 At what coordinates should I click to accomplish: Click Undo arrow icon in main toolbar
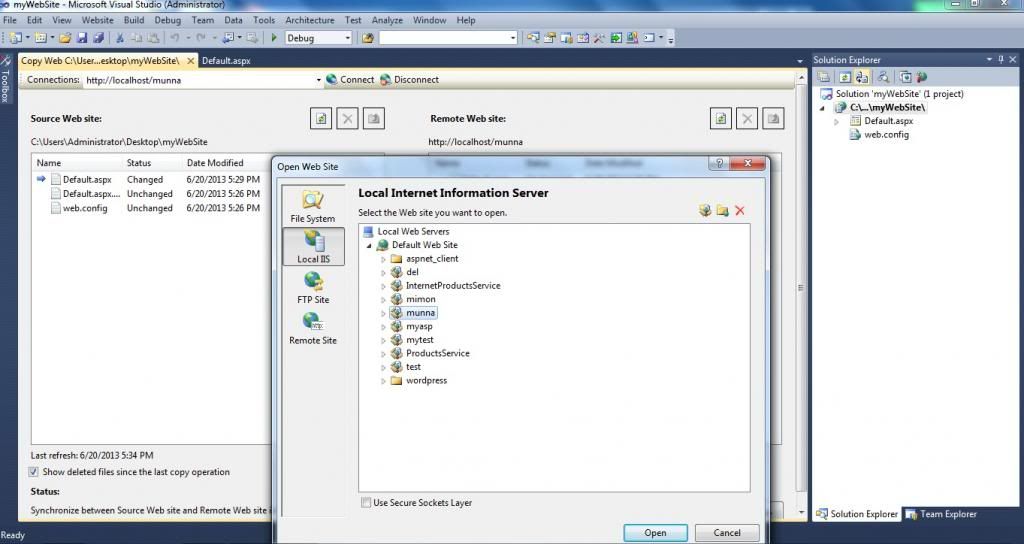coord(175,38)
